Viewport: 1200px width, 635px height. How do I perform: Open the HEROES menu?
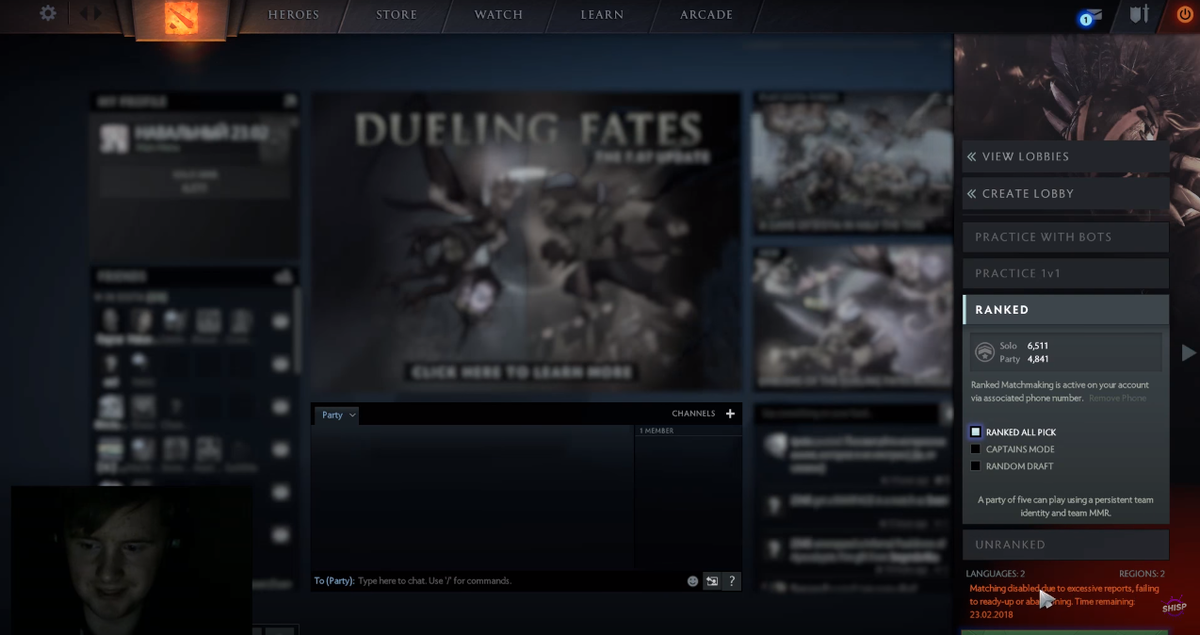coord(294,15)
